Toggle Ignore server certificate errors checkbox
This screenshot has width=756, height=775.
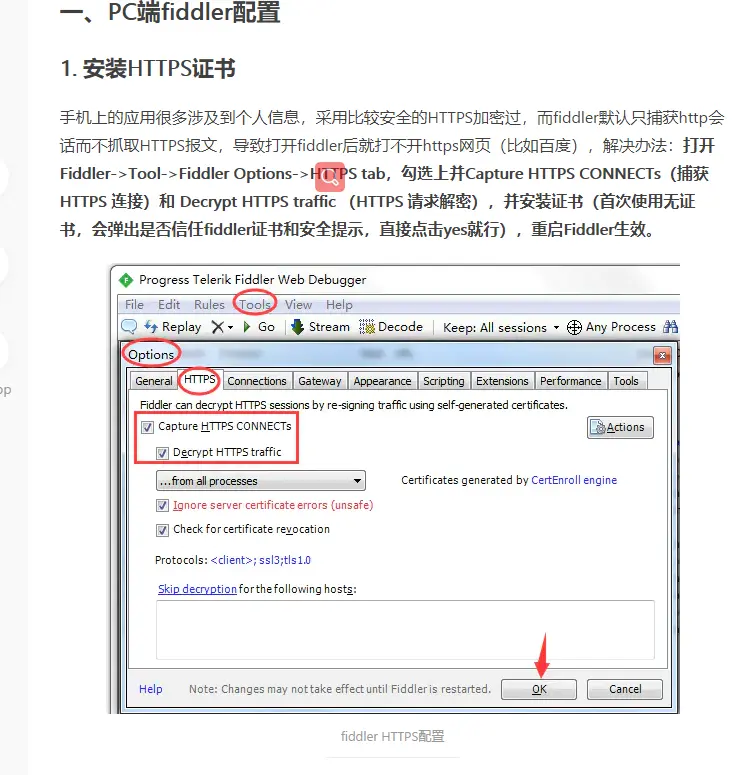point(162,505)
